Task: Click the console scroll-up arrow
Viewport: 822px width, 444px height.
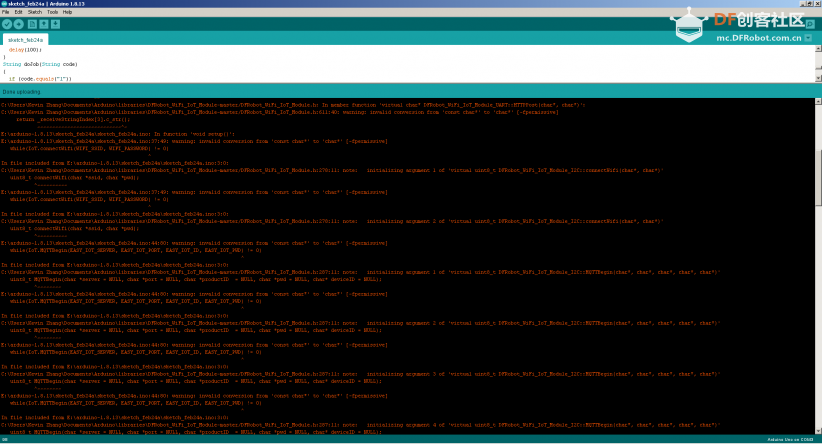Action: 818,101
